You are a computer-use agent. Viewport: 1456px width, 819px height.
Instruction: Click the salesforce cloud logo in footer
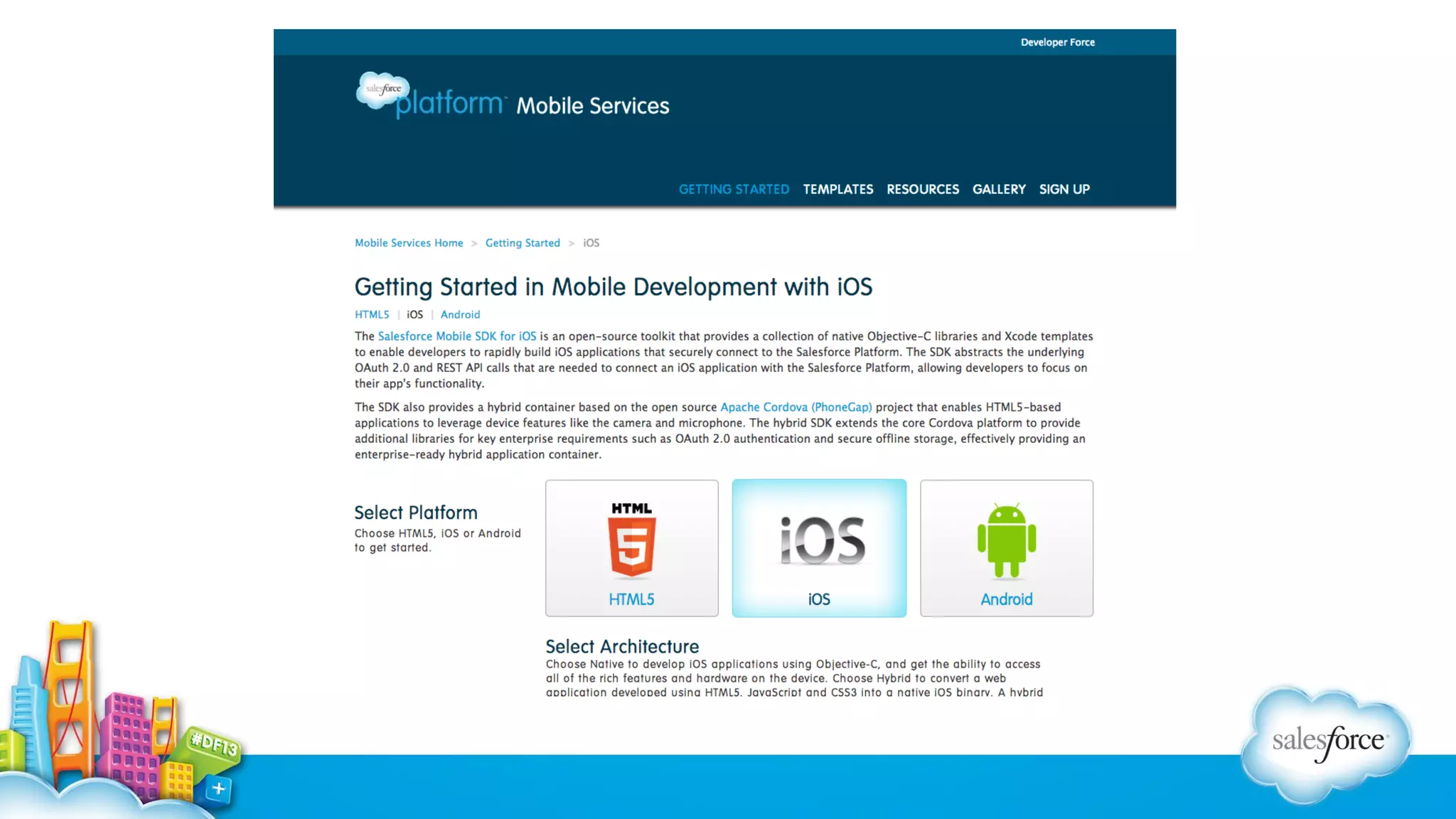coord(1327,743)
